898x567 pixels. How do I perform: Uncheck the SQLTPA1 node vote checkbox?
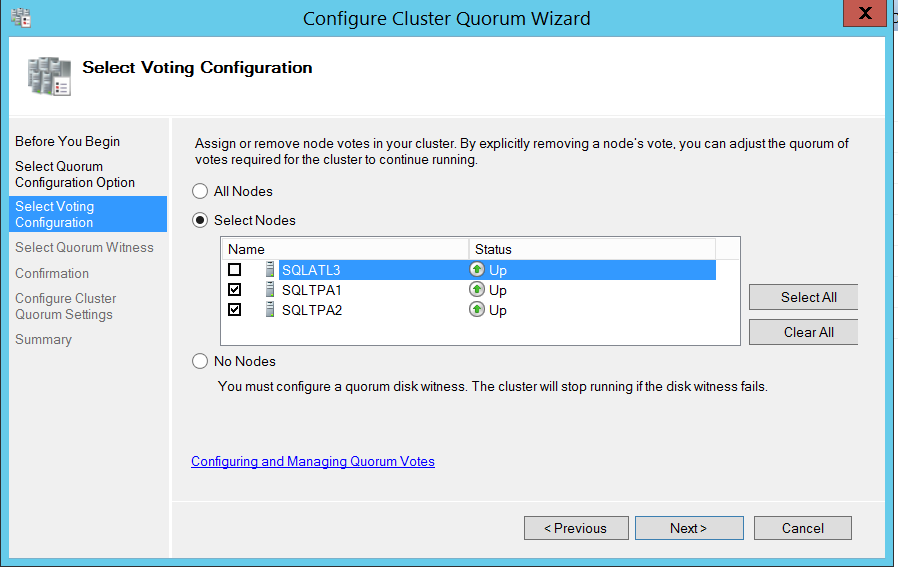click(234, 290)
